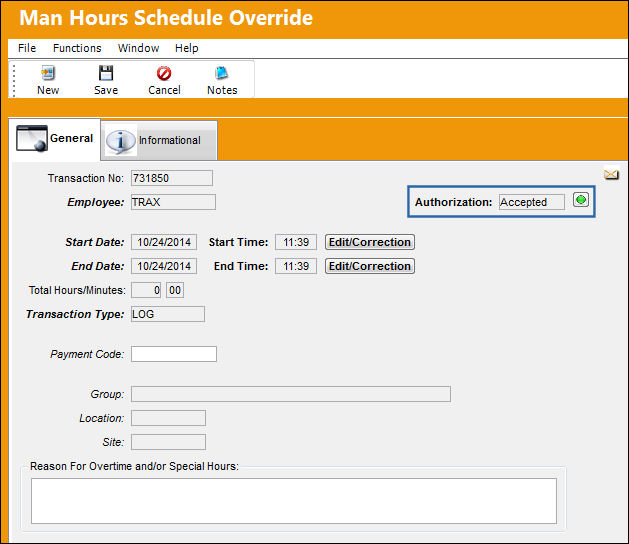The width and height of the screenshot is (629, 544).
Task: Open the Window menu
Action: pos(138,48)
